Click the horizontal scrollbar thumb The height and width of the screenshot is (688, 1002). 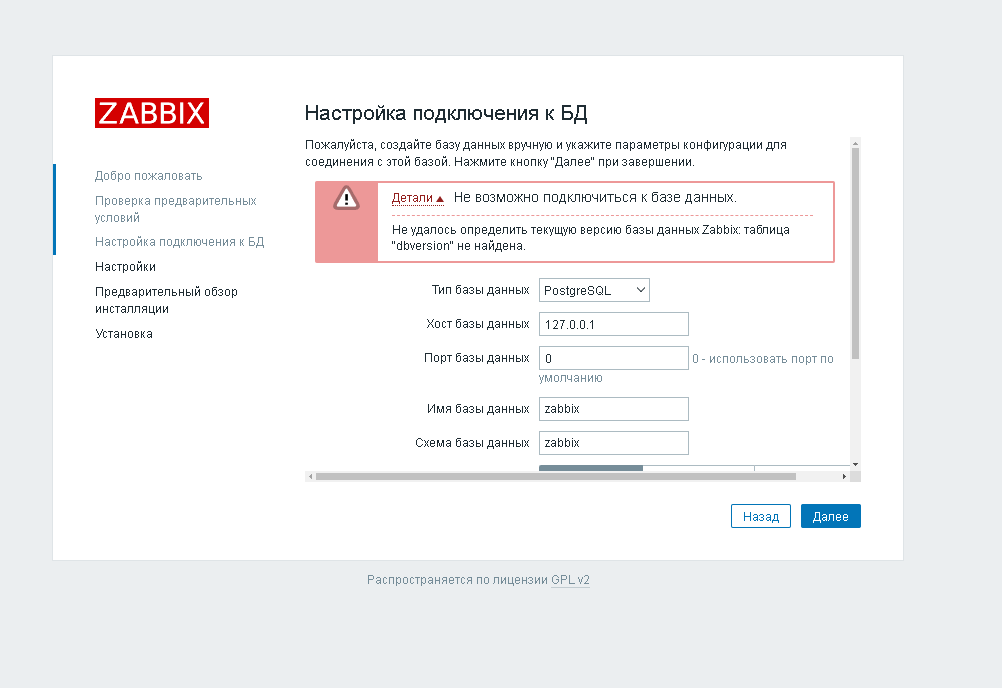(x=556, y=477)
